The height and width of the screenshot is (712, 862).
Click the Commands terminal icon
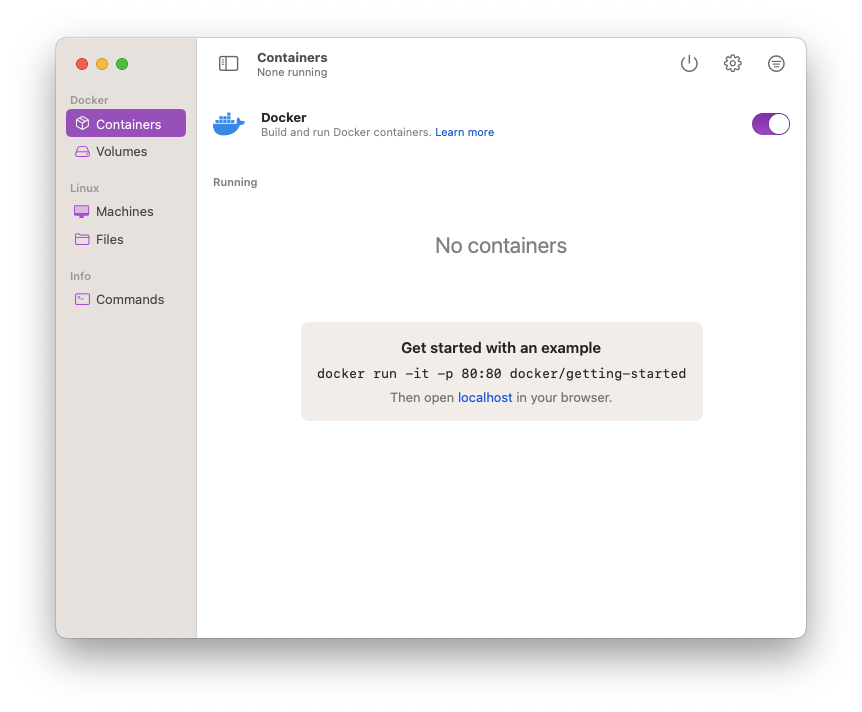point(82,299)
